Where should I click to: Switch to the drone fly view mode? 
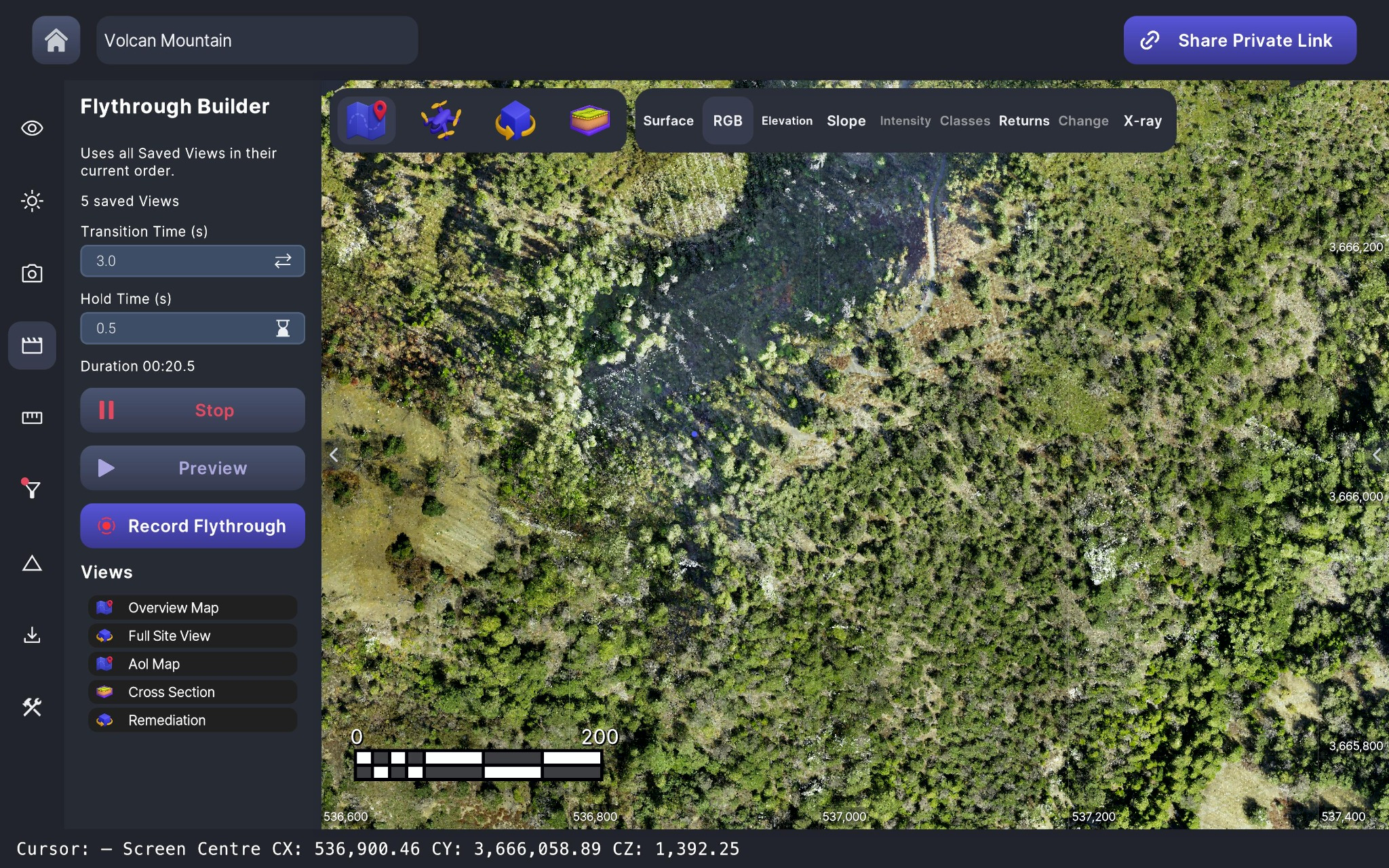click(441, 121)
